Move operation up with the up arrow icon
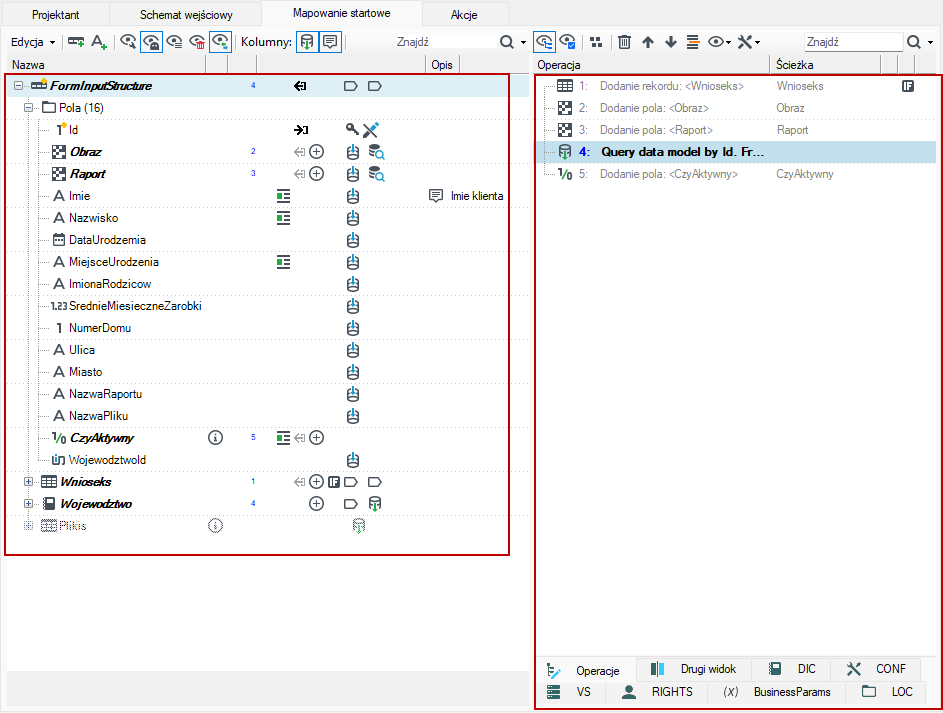 click(x=648, y=42)
